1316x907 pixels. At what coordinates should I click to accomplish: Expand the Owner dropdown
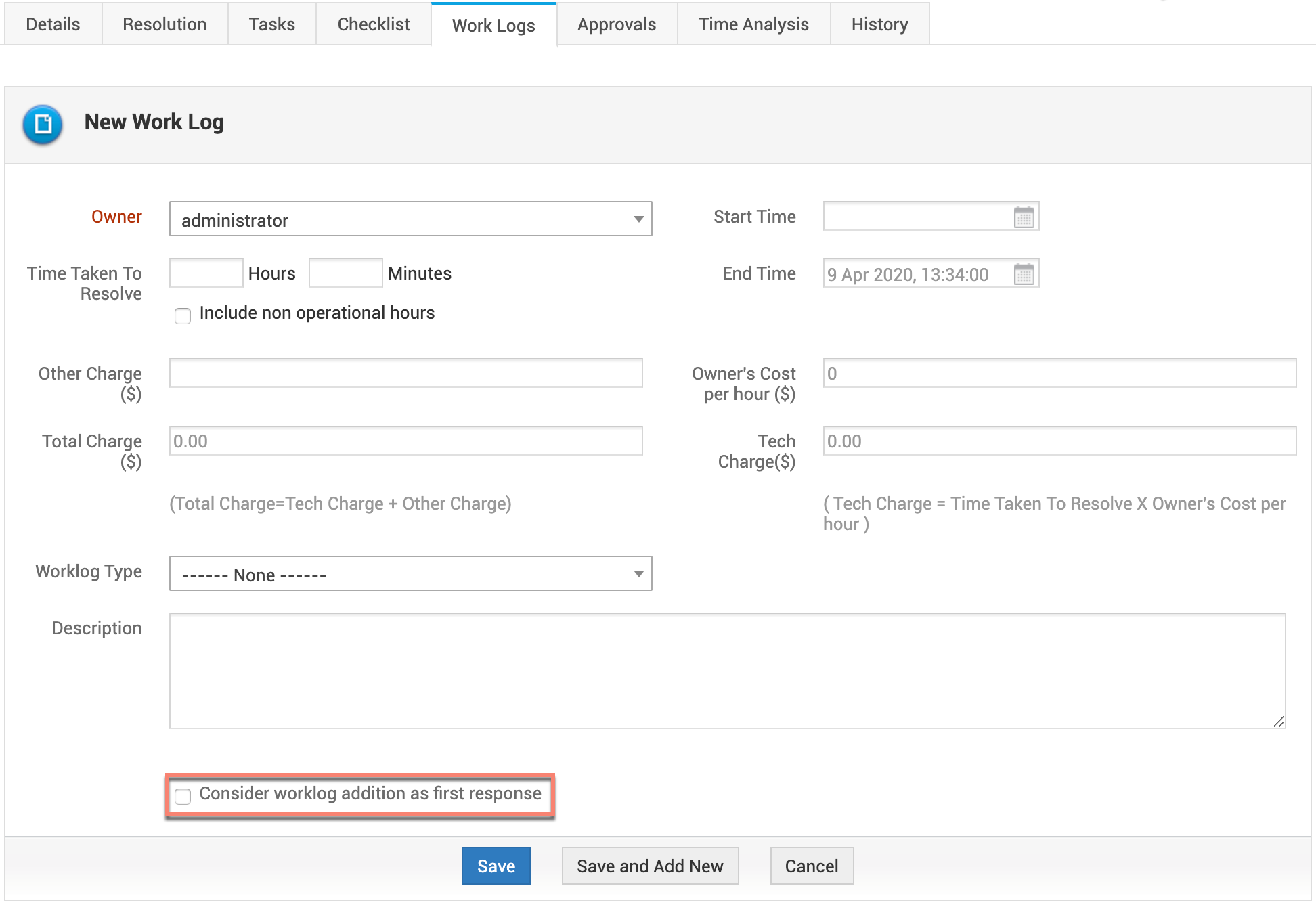(x=410, y=219)
